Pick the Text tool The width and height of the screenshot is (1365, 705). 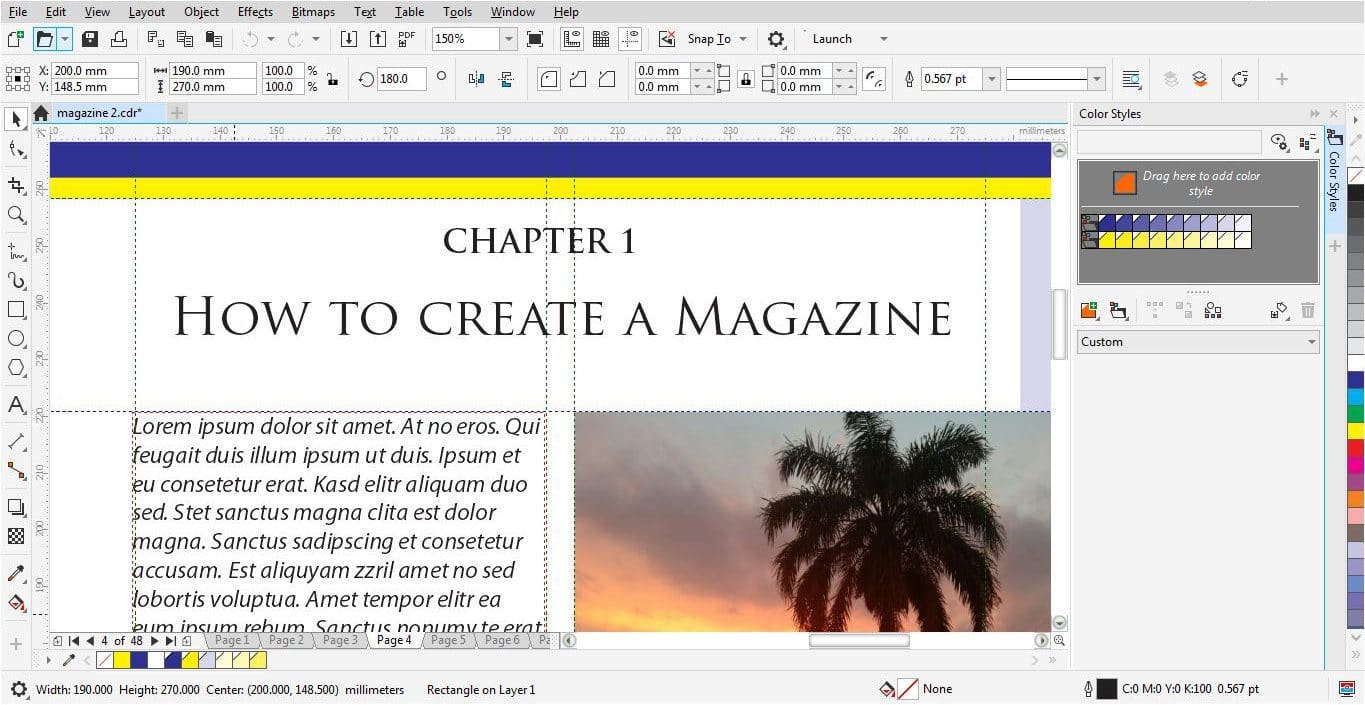[15, 405]
